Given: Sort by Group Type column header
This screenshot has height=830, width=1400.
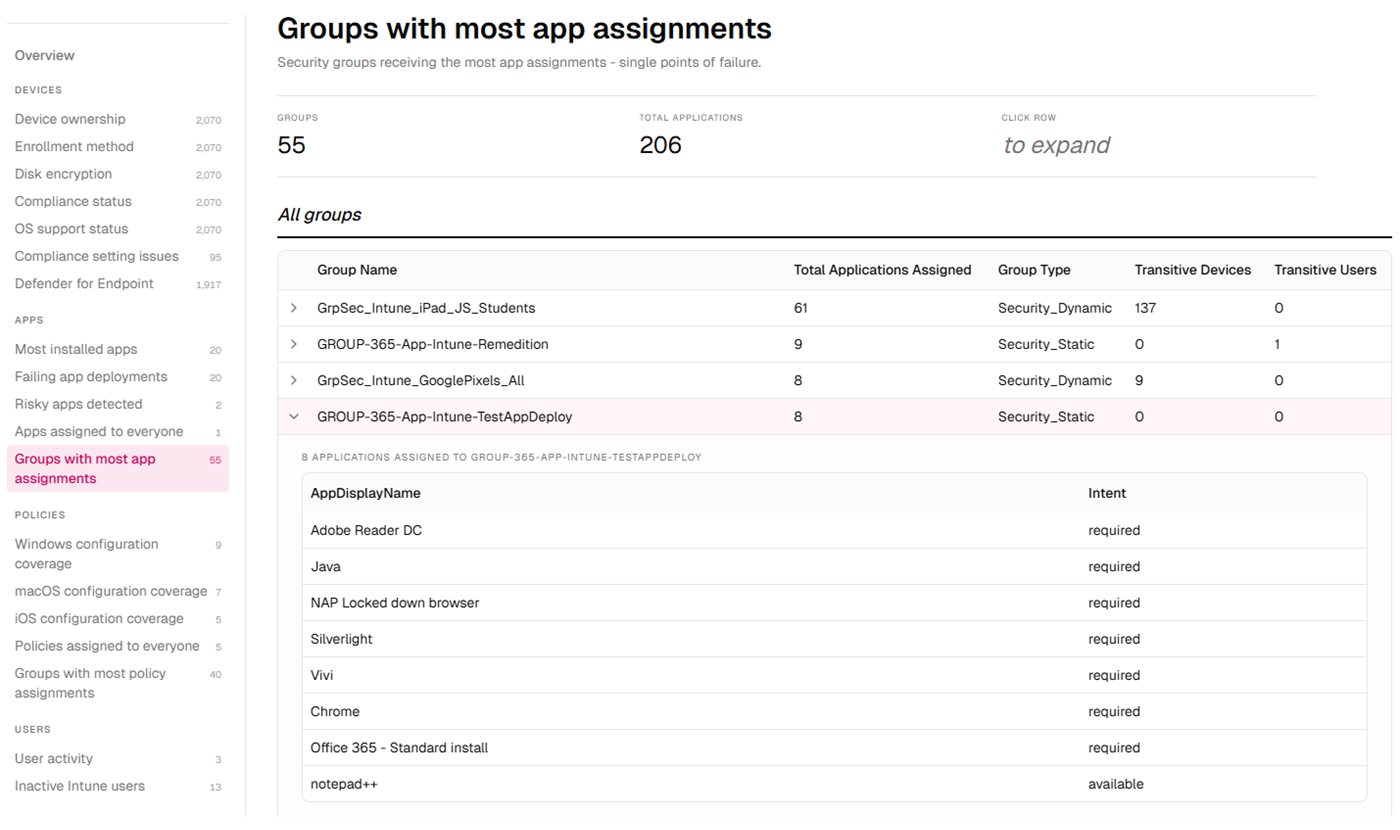Looking at the screenshot, I should tap(1034, 270).
